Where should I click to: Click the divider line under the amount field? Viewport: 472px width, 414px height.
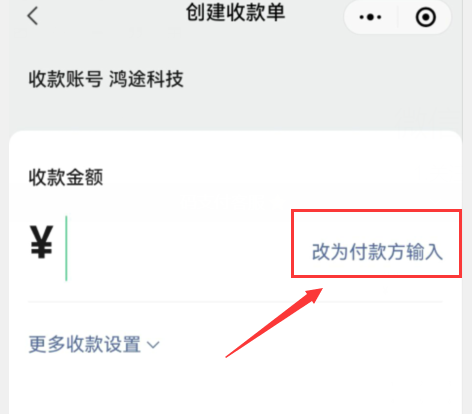(x=235, y=302)
